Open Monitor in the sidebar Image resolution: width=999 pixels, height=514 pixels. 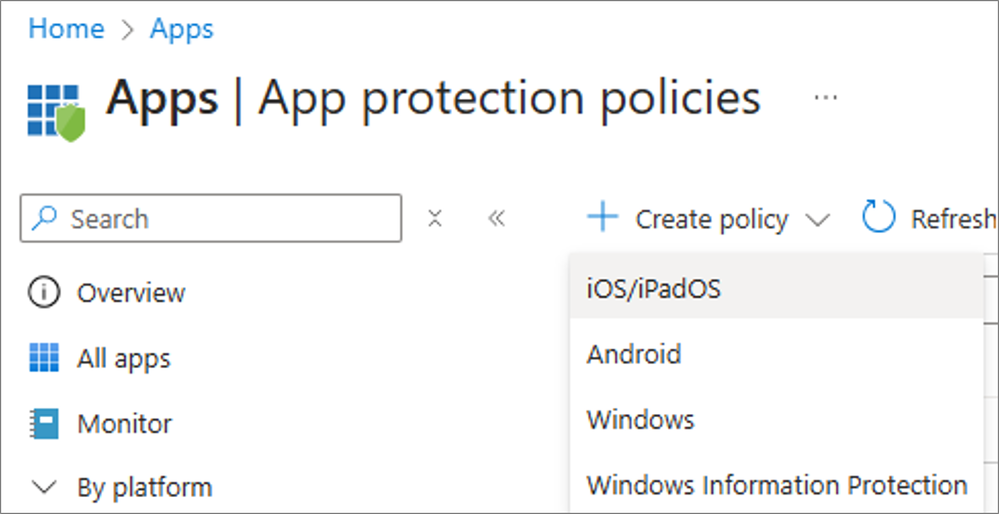(x=125, y=424)
